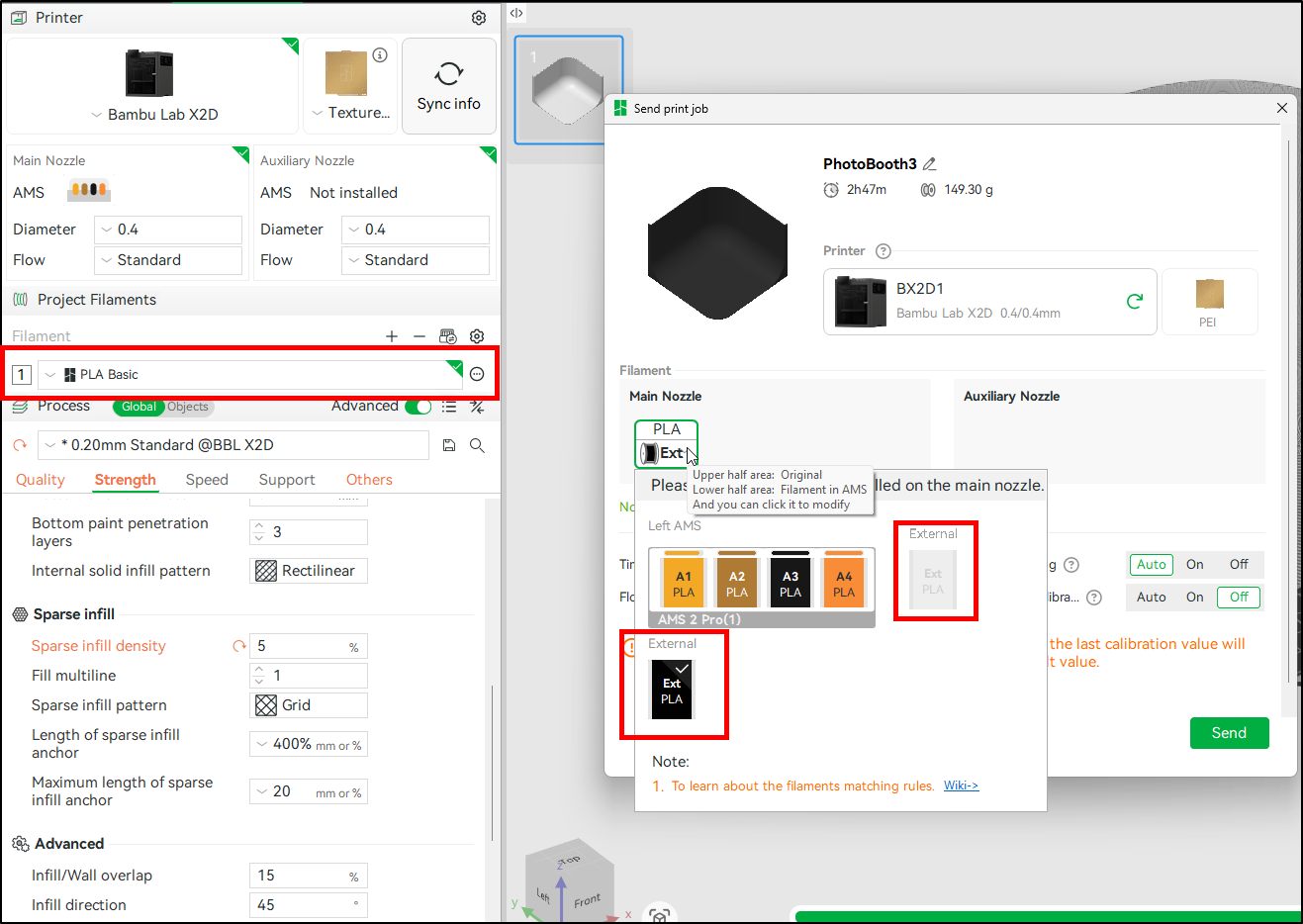The image size is (1303, 924).
Task: Open the Texture plate type dropdown
Action: (x=350, y=113)
